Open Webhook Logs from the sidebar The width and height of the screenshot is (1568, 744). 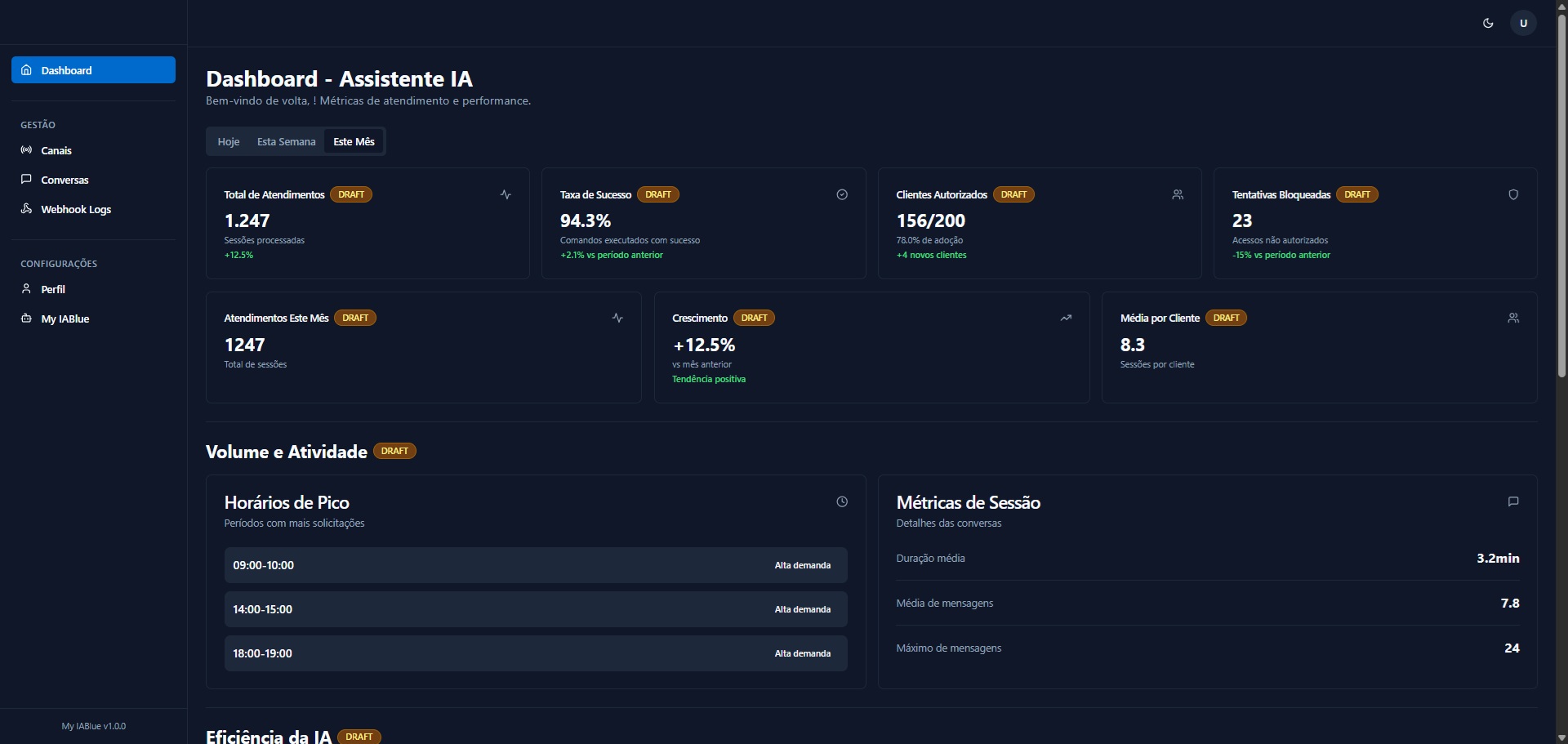click(x=76, y=209)
